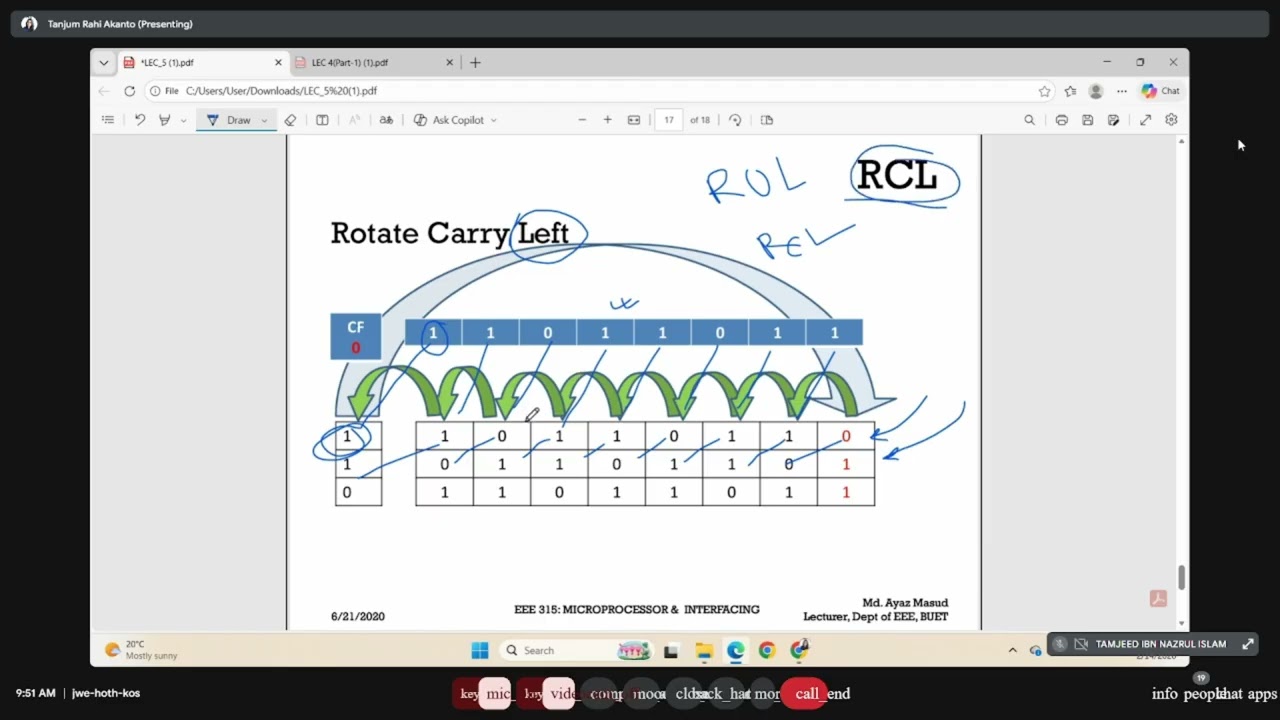Click the Adobe Acrobat floating icon
The height and width of the screenshot is (720, 1280).
[x=1158, y=598]
